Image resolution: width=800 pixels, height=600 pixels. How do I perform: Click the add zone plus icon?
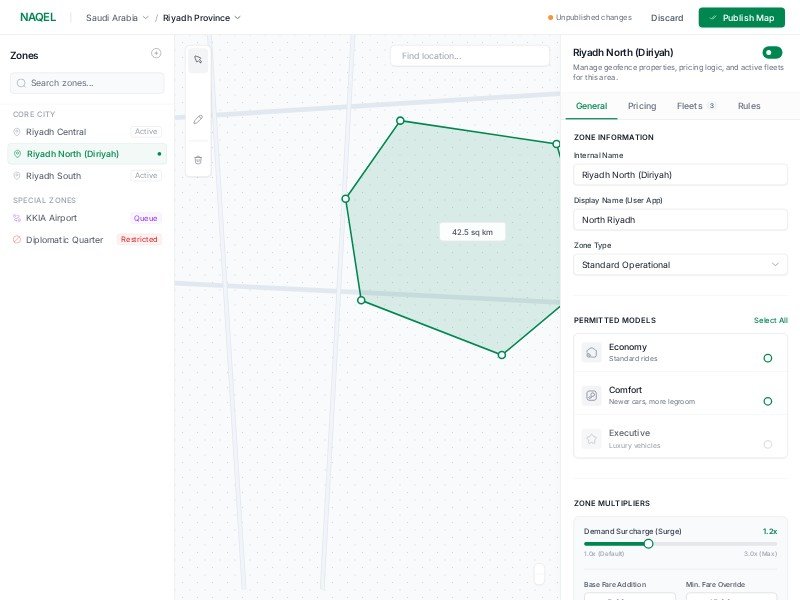(156, 54)
